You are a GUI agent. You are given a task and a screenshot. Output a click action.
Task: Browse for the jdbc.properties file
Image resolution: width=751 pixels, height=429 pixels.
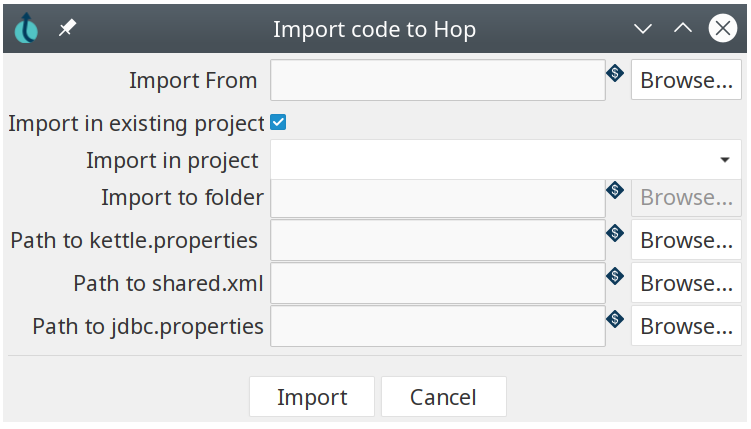pyautogui.click(x=686, y=326)
